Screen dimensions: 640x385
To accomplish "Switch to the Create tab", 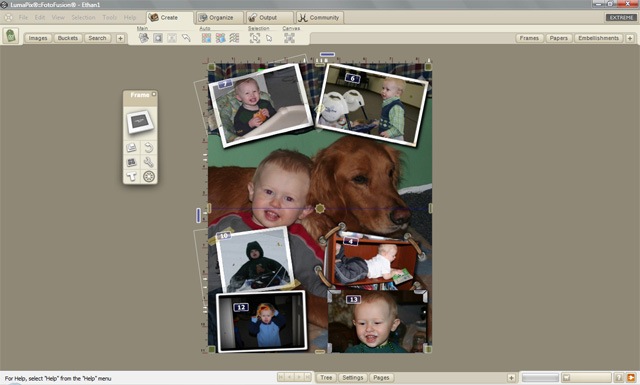I will click(169, 18).
